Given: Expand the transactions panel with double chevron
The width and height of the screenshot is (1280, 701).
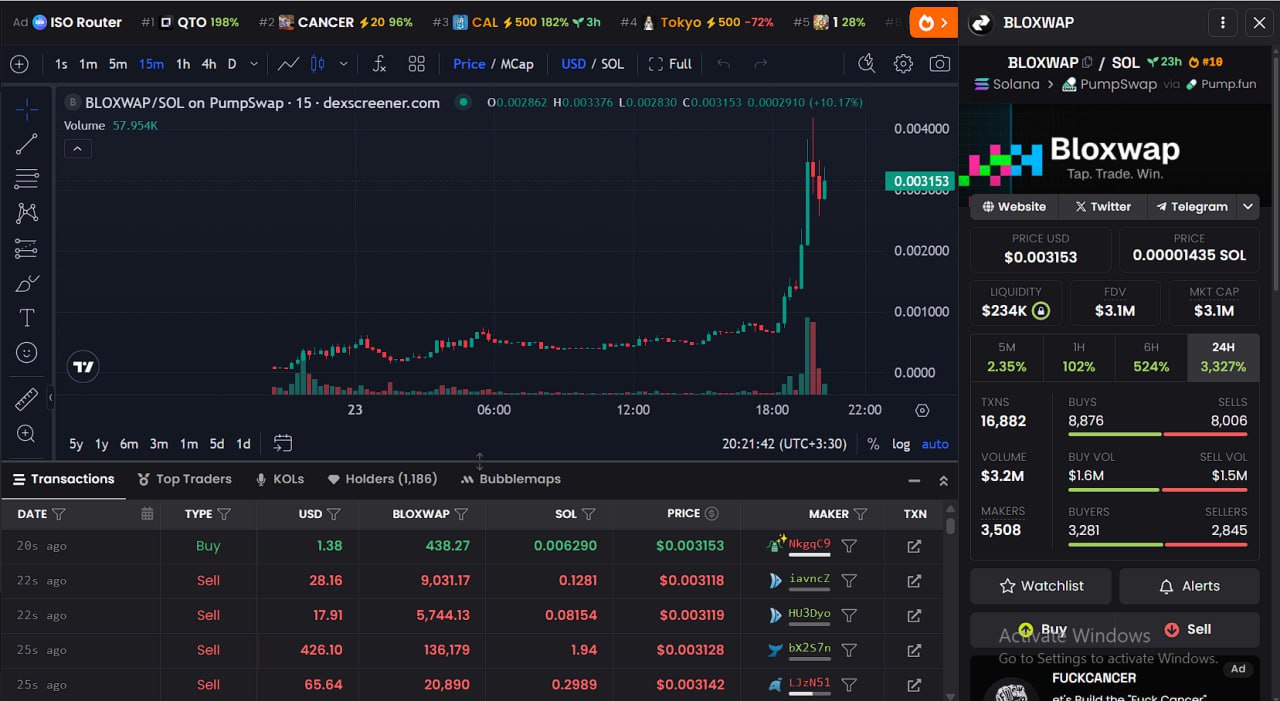Looking at the screenshot, I should 943,481.
